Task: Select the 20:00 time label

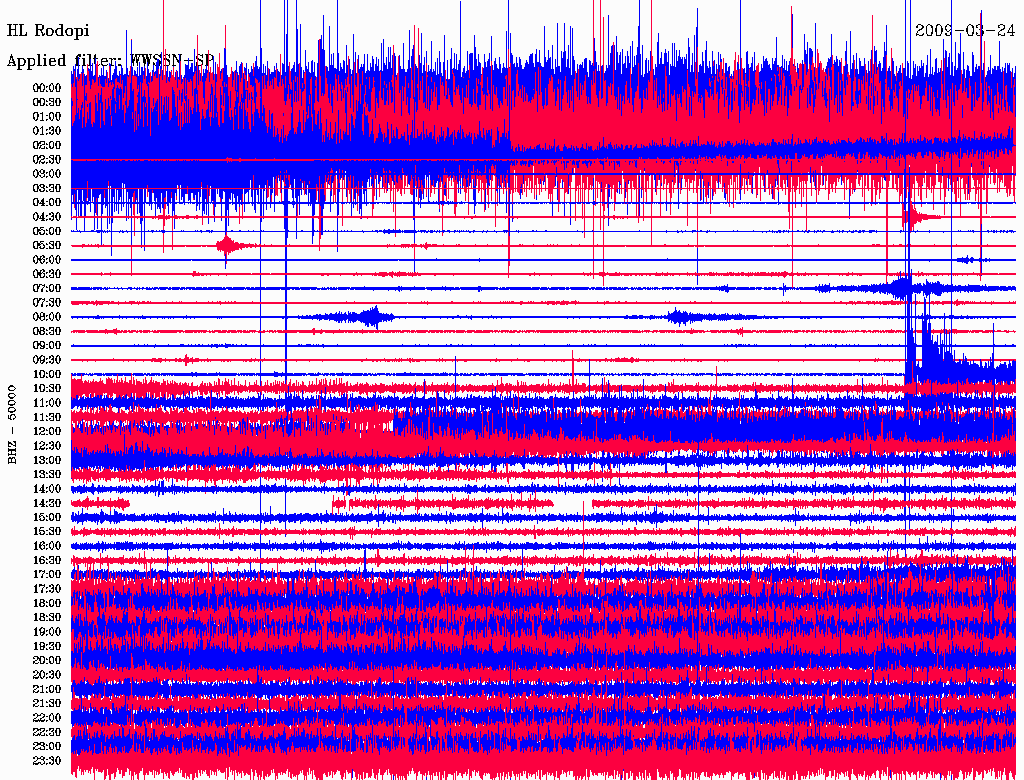Action: click(47, 660)
